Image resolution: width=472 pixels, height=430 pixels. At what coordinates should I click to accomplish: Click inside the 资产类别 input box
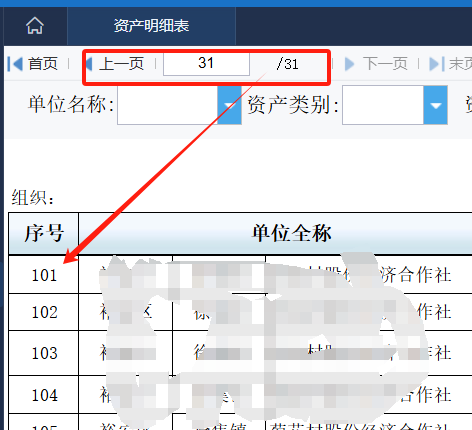[383, 105]
